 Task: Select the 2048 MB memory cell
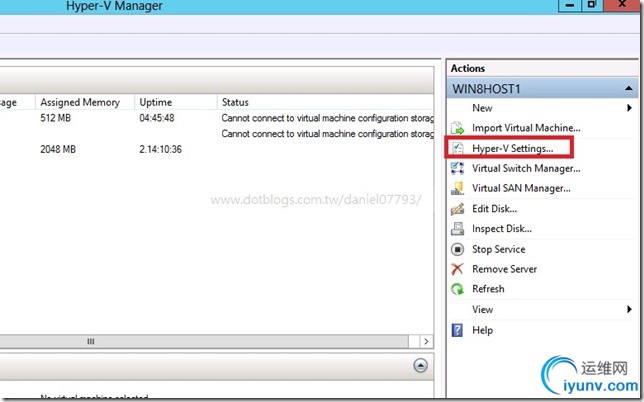pyautogui.click(x=58, y=149)
